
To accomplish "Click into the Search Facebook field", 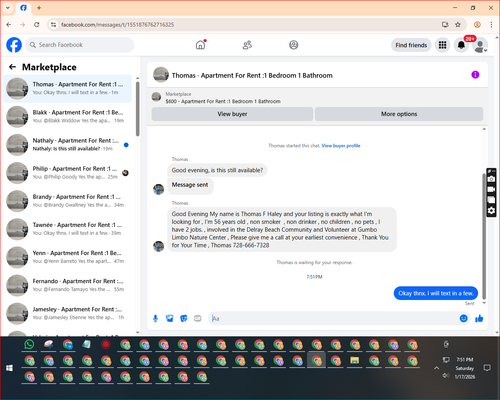I will (80, 45).
